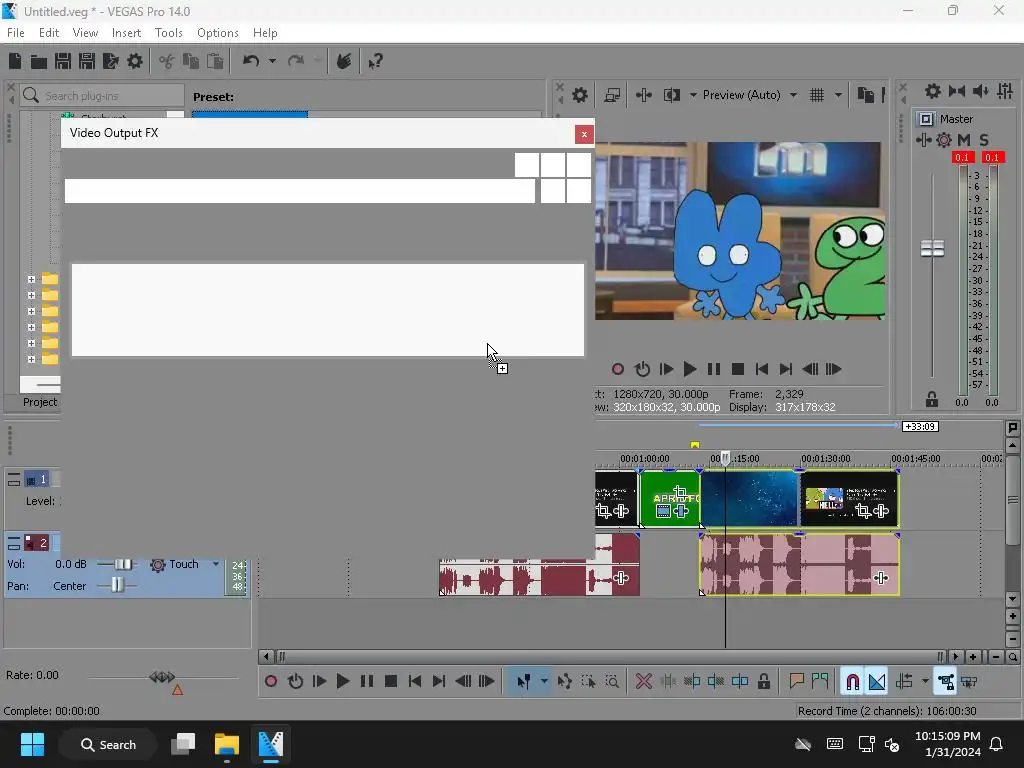Click the Redo arrow icon
The width and height of the screenshot is (1024, 768).
pos(296,61)
